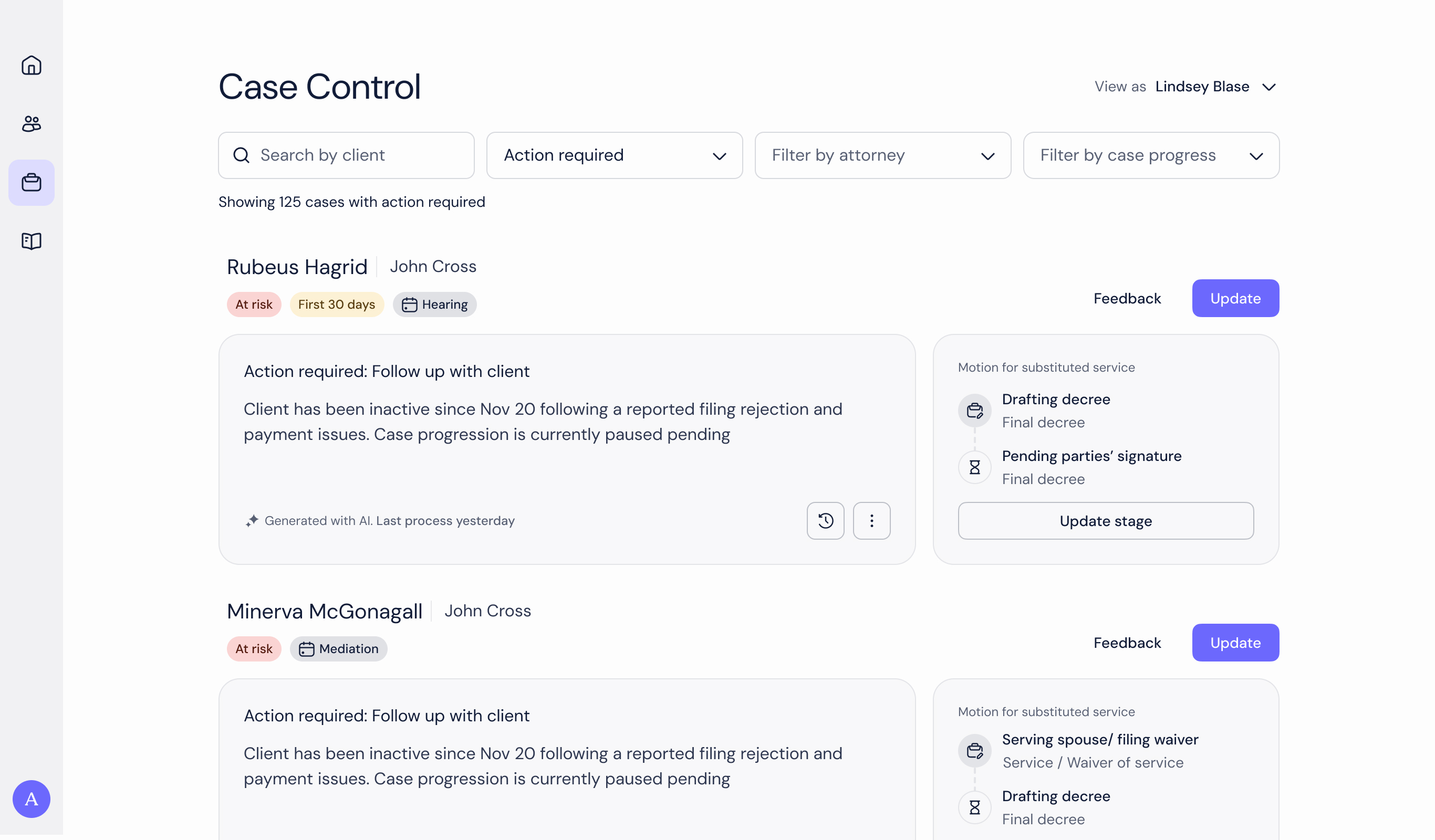Open the Home icon in sidebar
This screenshot has width=1435, height=840.
tap(32, 66)
